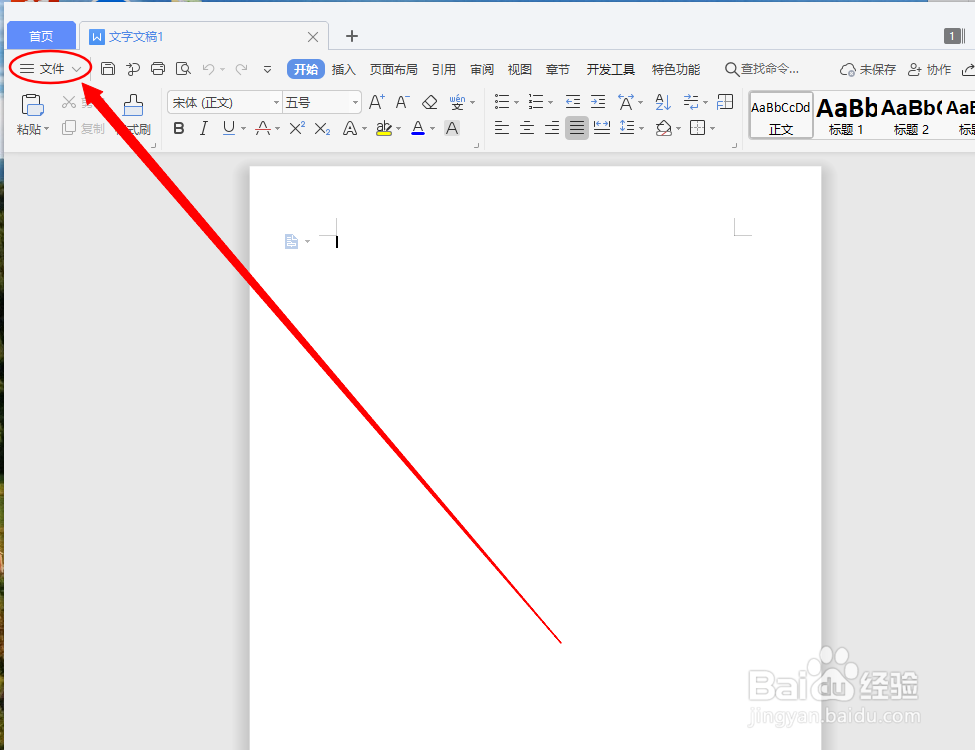Open the 引用 ribbon tab
975x750 pixels.
pos(444,69)
